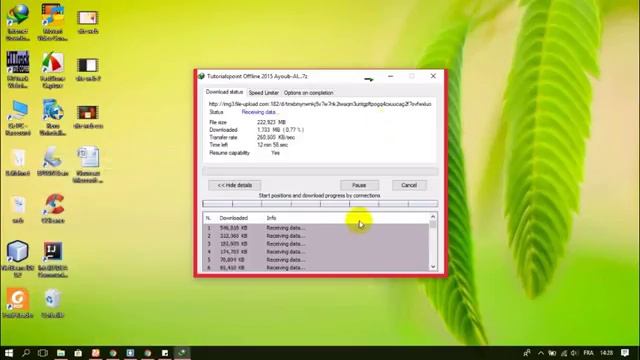Click the Info column header
640x360 pixels.
tap(271, 218)
